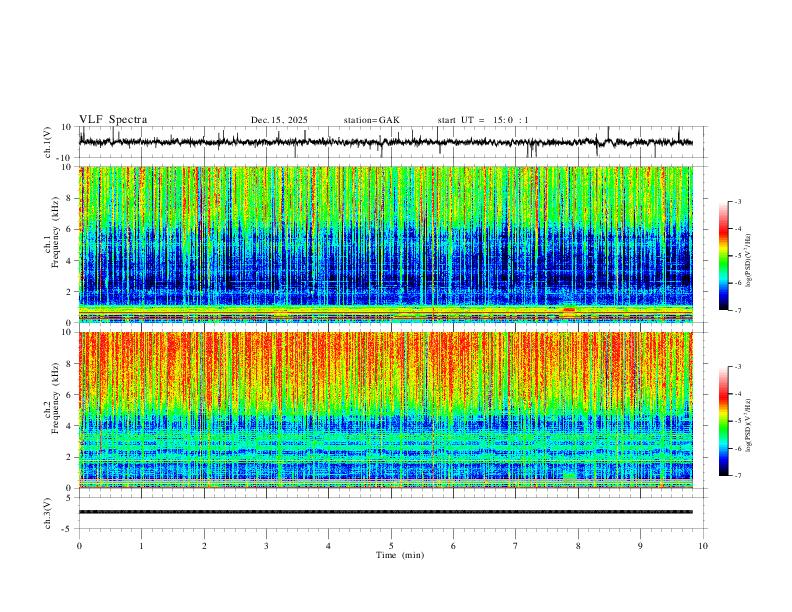Viewport: 792px width, 612px height.
Task: Click time axis tick label "1"
Action: coord(141,546)
